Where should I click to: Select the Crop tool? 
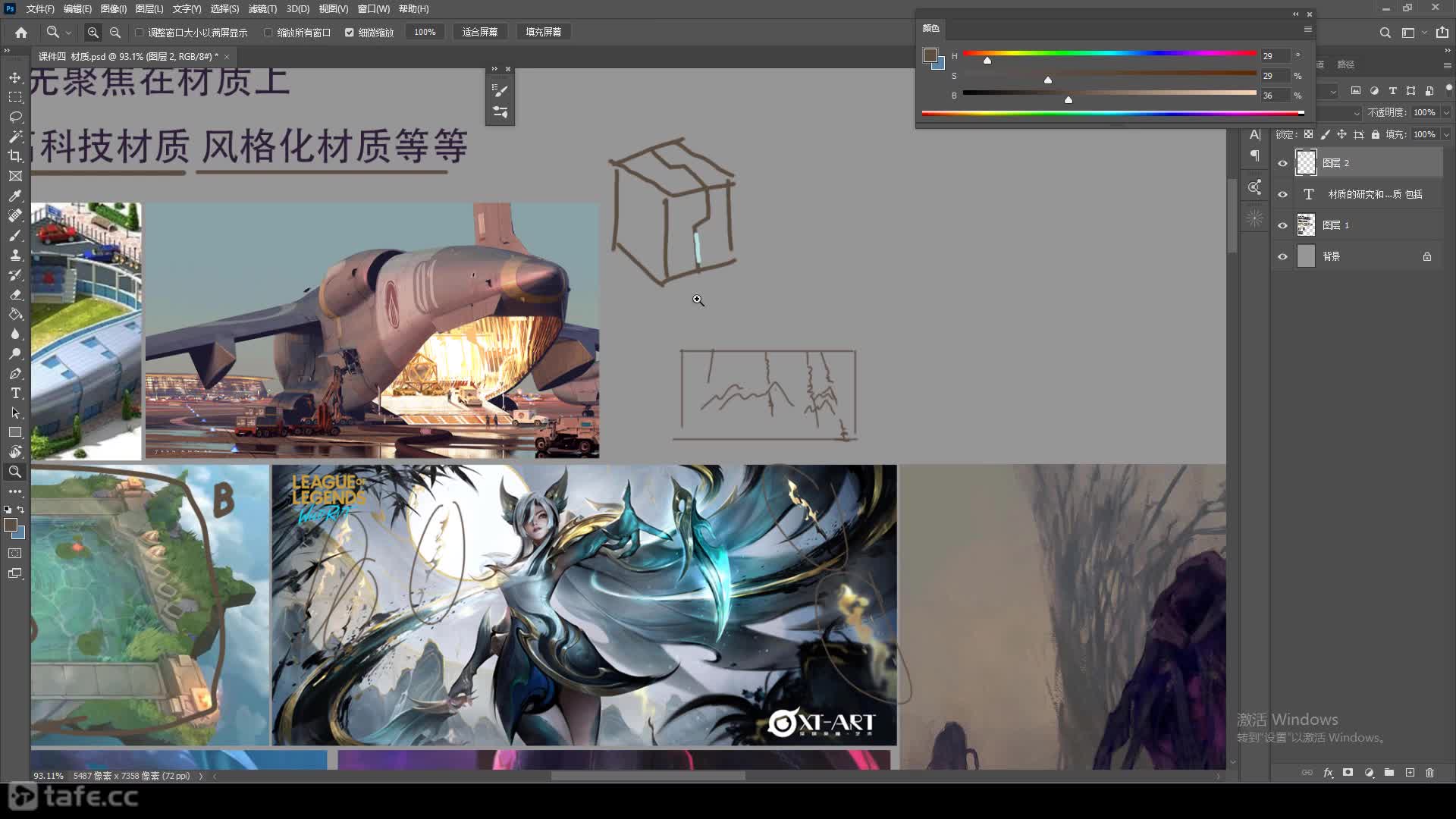pyautogui.click(x=15, y=156)
